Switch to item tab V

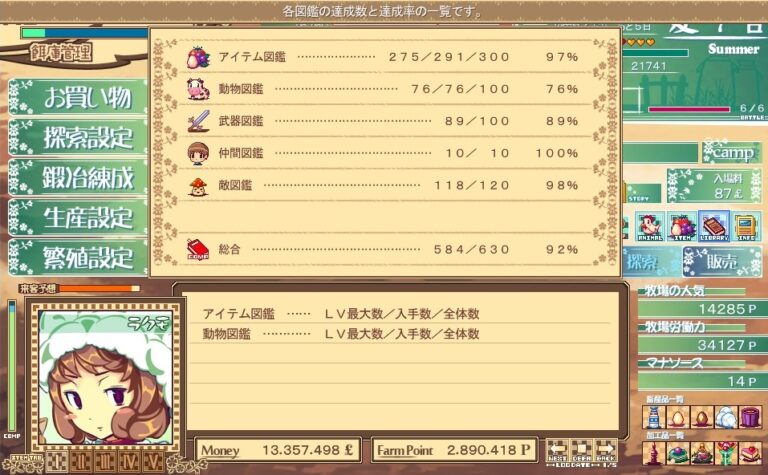tap(153, 462)
